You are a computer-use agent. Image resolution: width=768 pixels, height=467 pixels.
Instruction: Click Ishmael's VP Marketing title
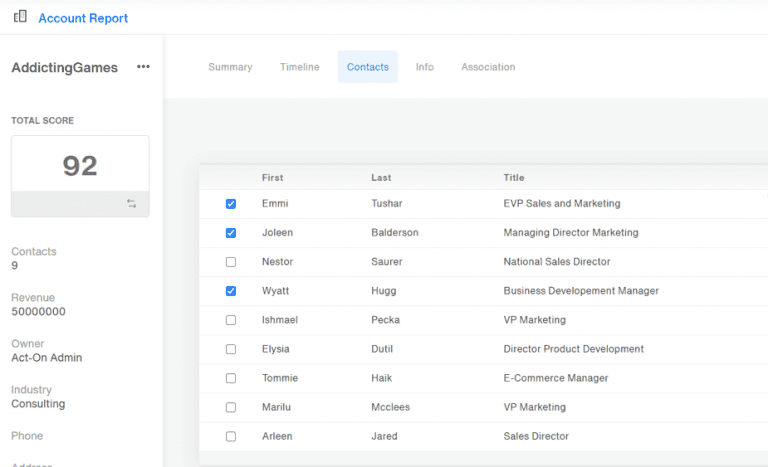(x=534, y=320)
